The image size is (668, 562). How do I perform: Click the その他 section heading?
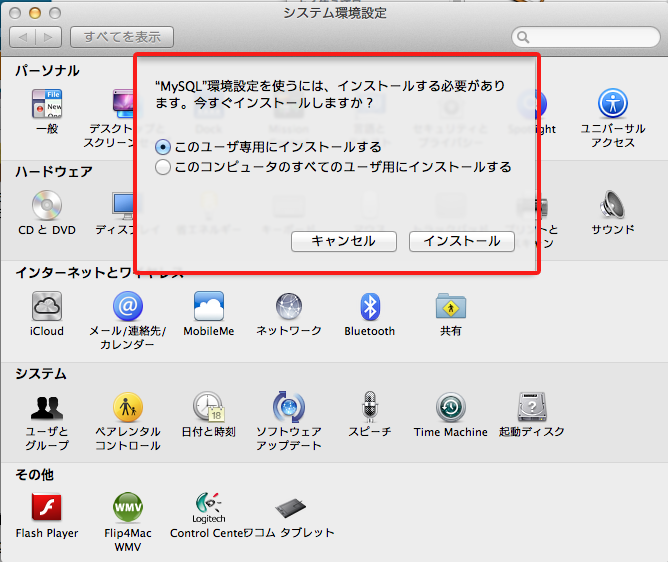tap(35, 474)
